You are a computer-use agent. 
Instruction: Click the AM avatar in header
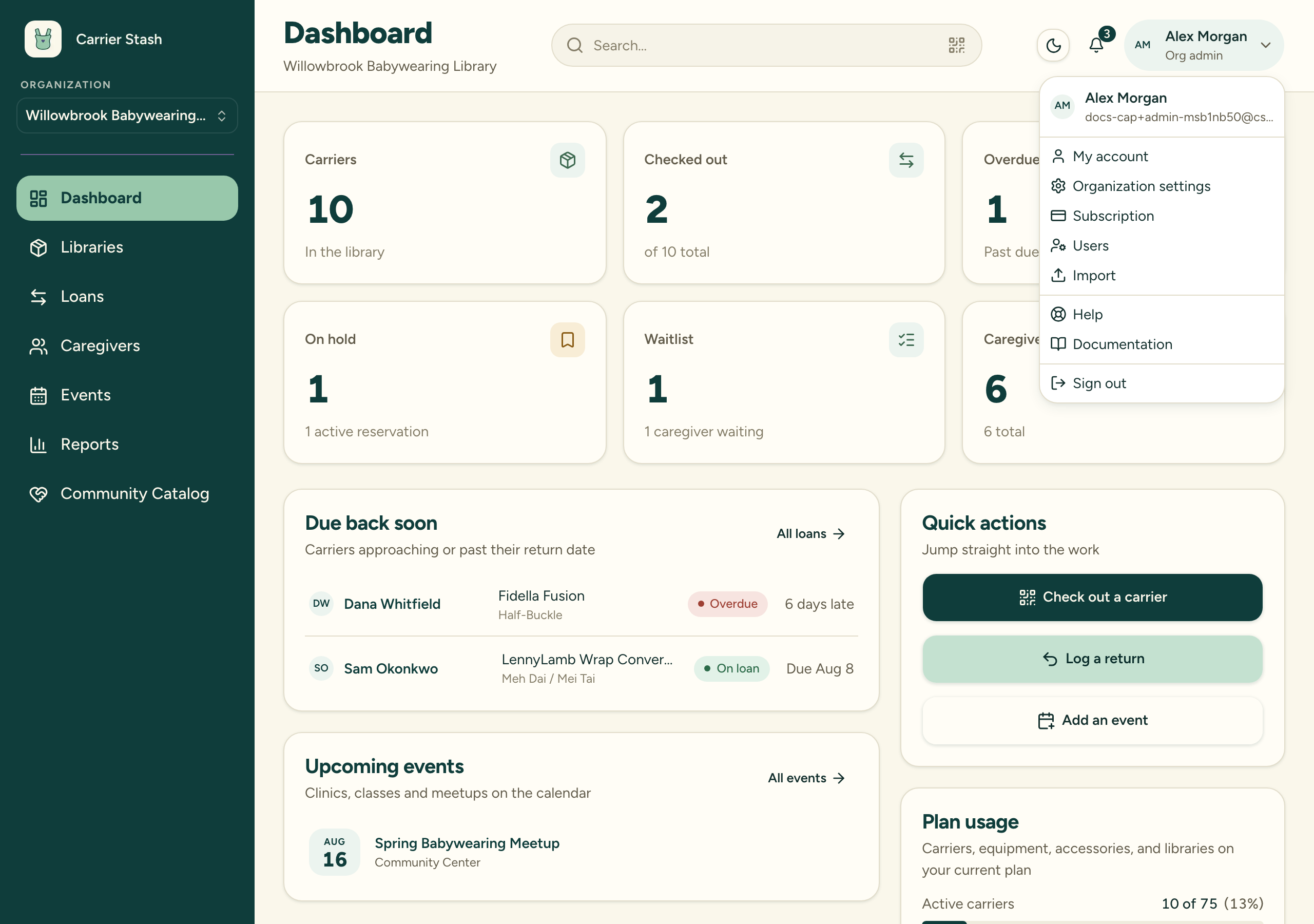[1143, 45]
